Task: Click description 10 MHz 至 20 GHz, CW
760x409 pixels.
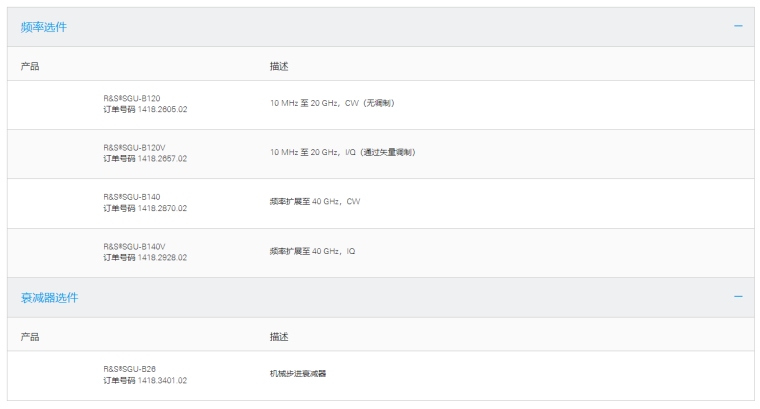Action: tap(332, 103)
